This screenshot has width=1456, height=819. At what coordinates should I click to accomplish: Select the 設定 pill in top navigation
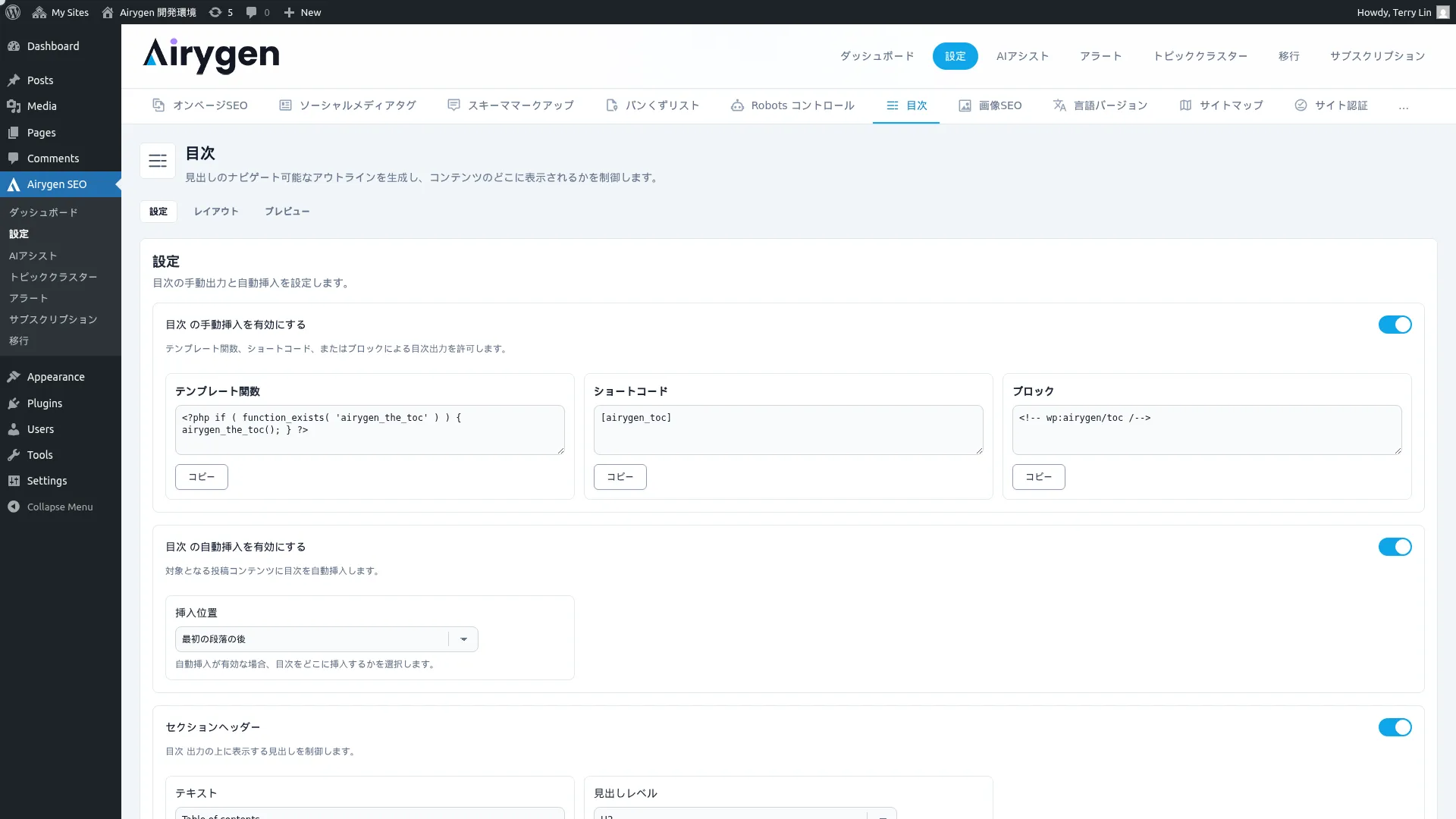pyautogui.click(x=955, y=56)
